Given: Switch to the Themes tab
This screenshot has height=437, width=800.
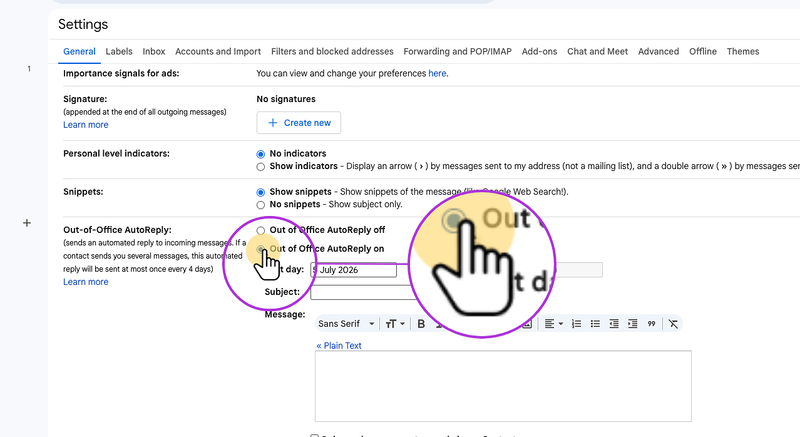Looking at the screenshot, I should (x=743, y=52).
